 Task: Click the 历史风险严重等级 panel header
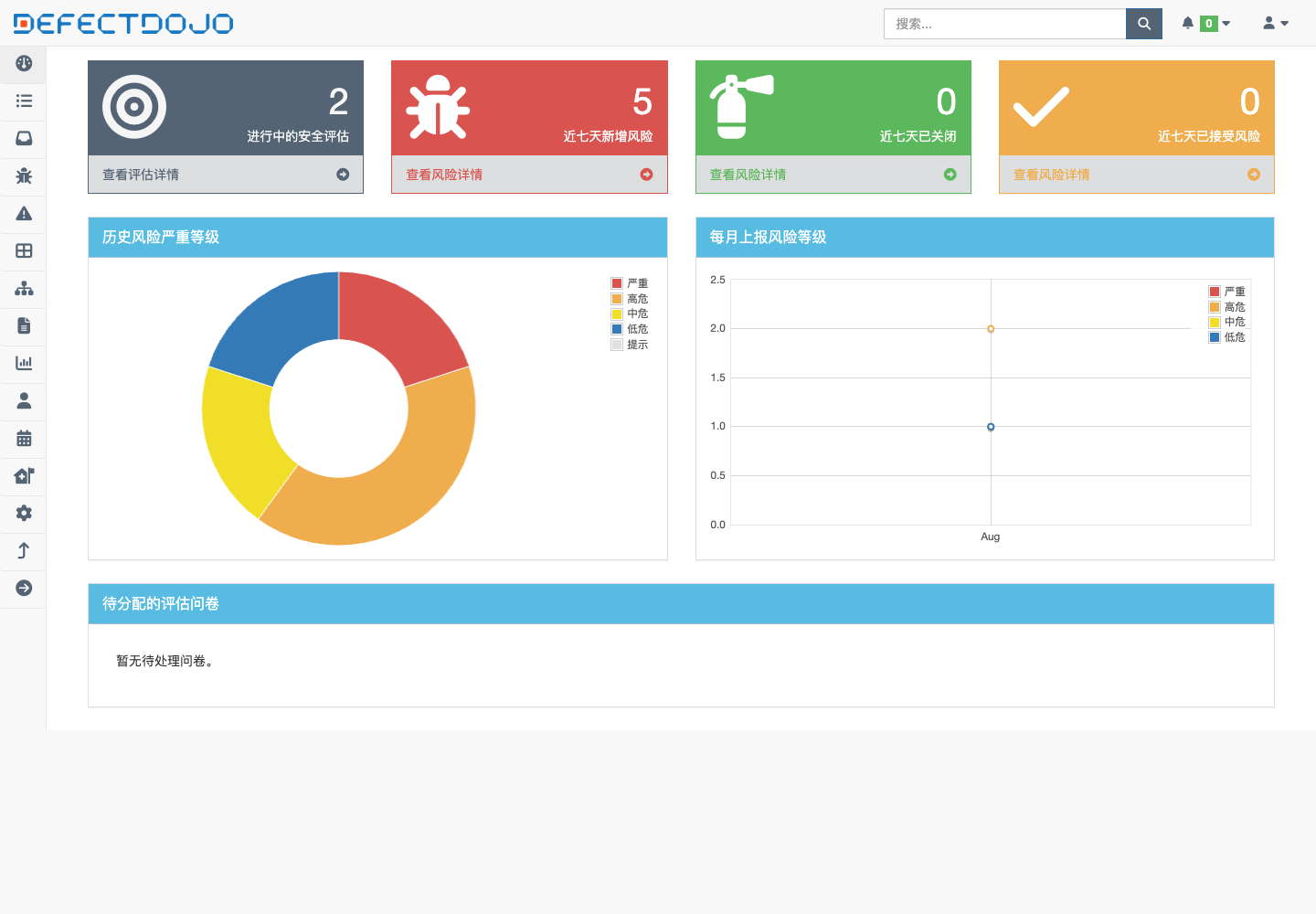pyautogui.click(x=377, y=238)
